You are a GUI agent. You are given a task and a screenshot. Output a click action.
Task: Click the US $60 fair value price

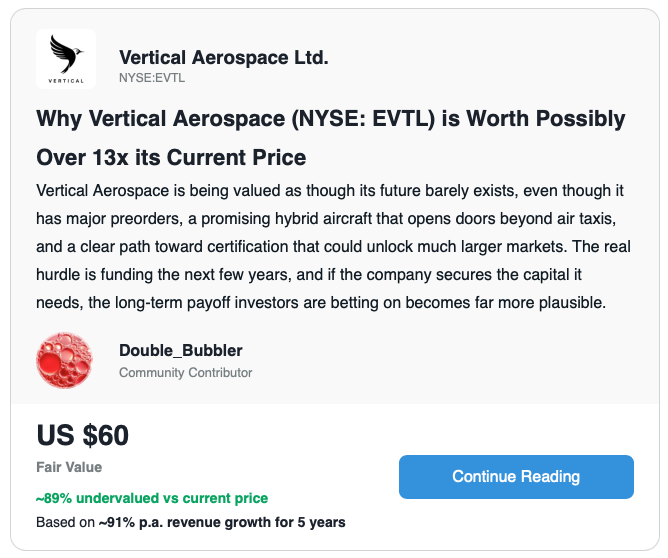click(x=82, y=436)
